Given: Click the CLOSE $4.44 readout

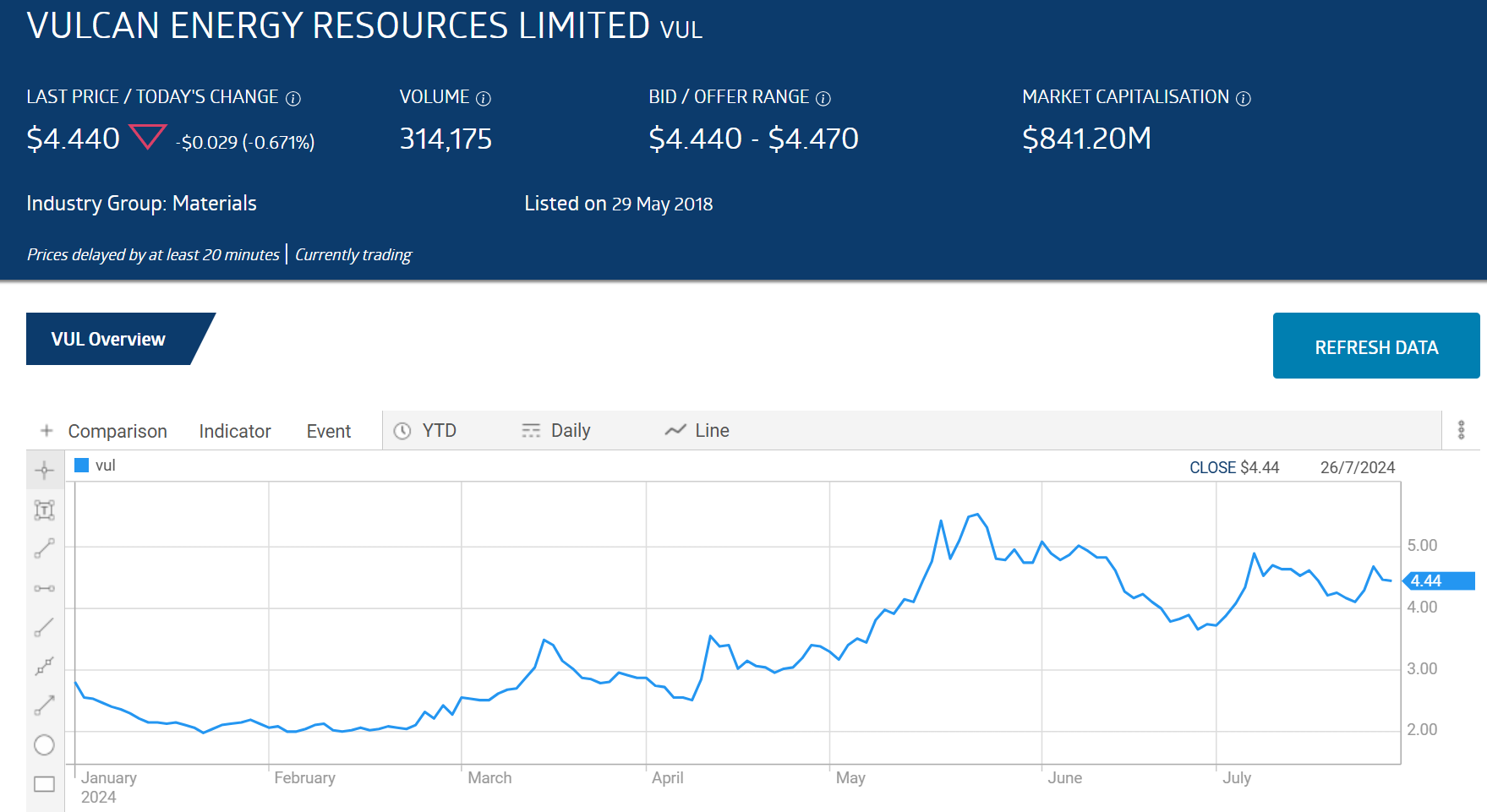Looking at the screenshot, I should [1234, 467].
